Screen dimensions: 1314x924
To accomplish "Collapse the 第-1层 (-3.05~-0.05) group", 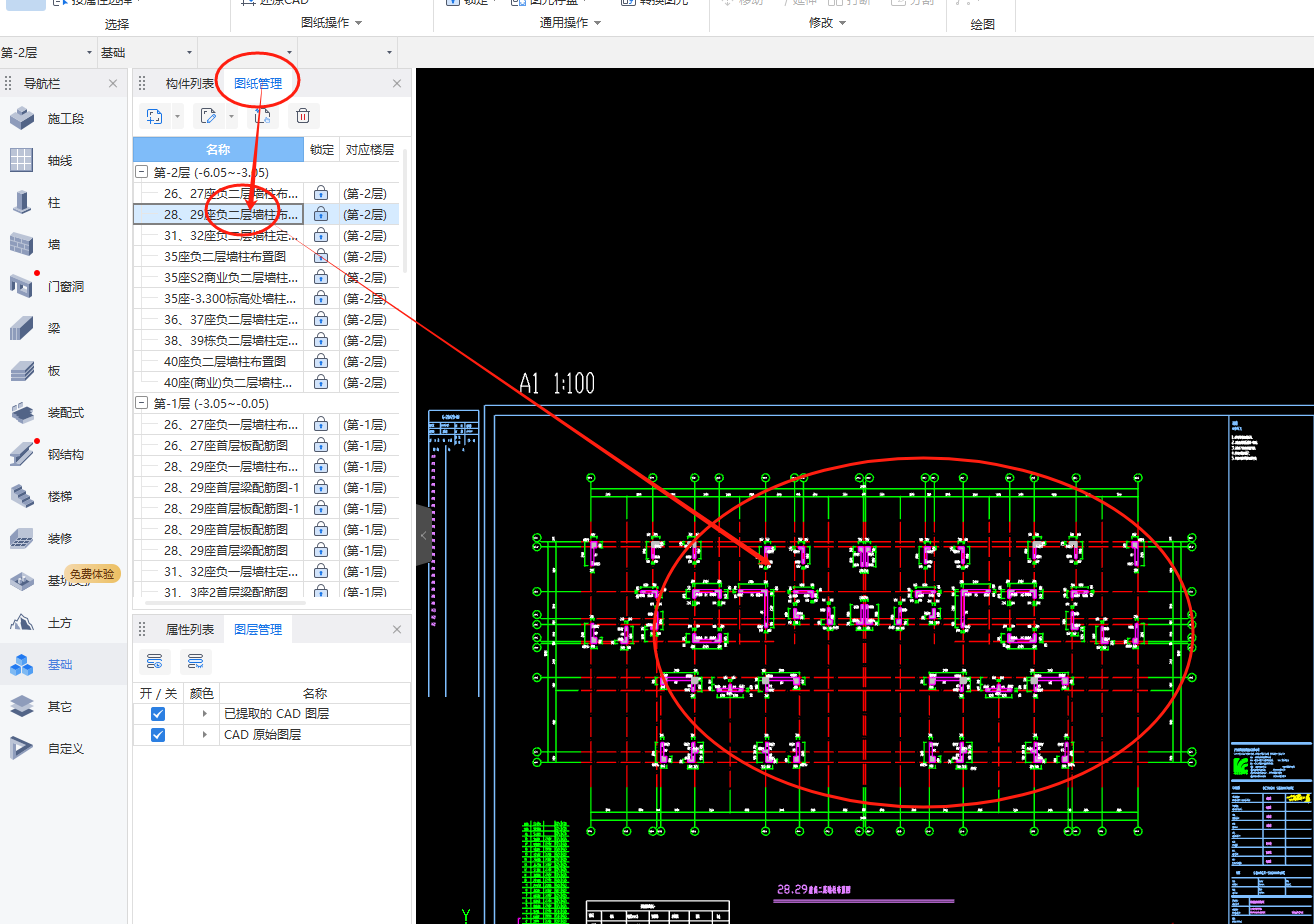I will coord(142,403).
